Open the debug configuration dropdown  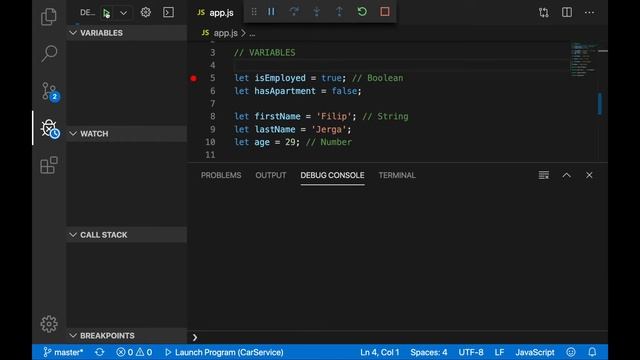(123, 13)
